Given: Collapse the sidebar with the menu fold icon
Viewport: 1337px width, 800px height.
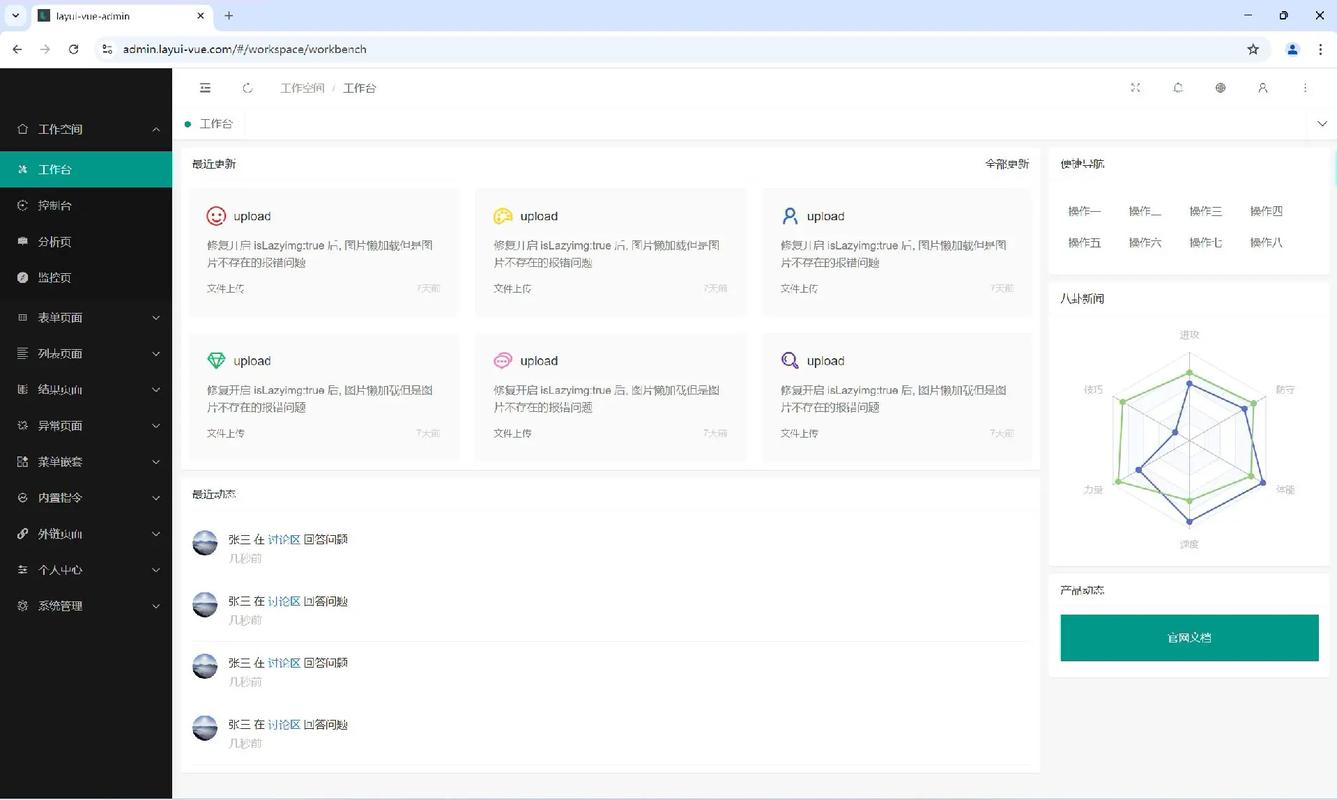Looking at the screenshot, I should (205, 88).
